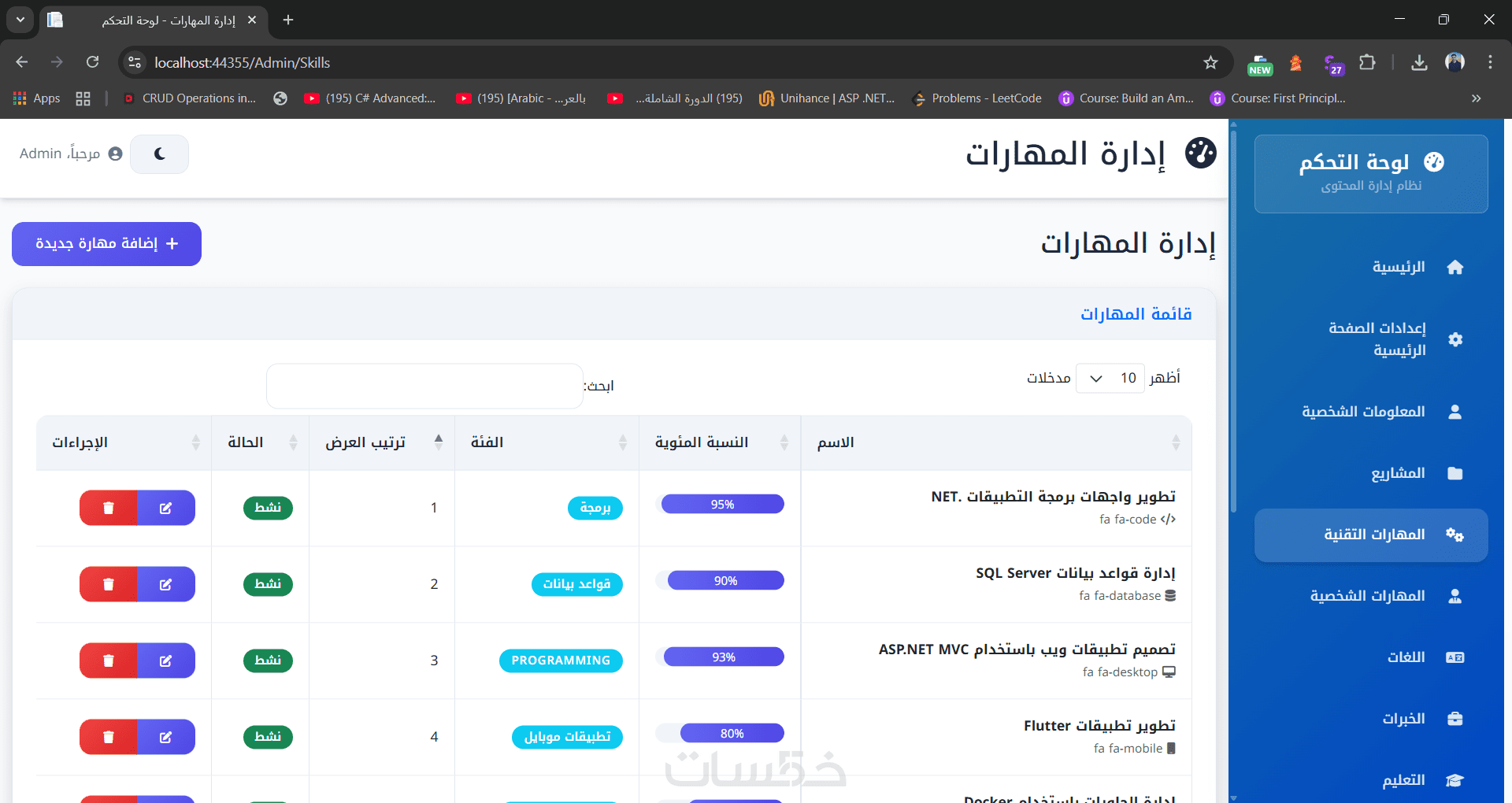Viewport: 1512px width, 803px height.
Task: Open the extension with the NEW badge
Action: (1260, 63)
